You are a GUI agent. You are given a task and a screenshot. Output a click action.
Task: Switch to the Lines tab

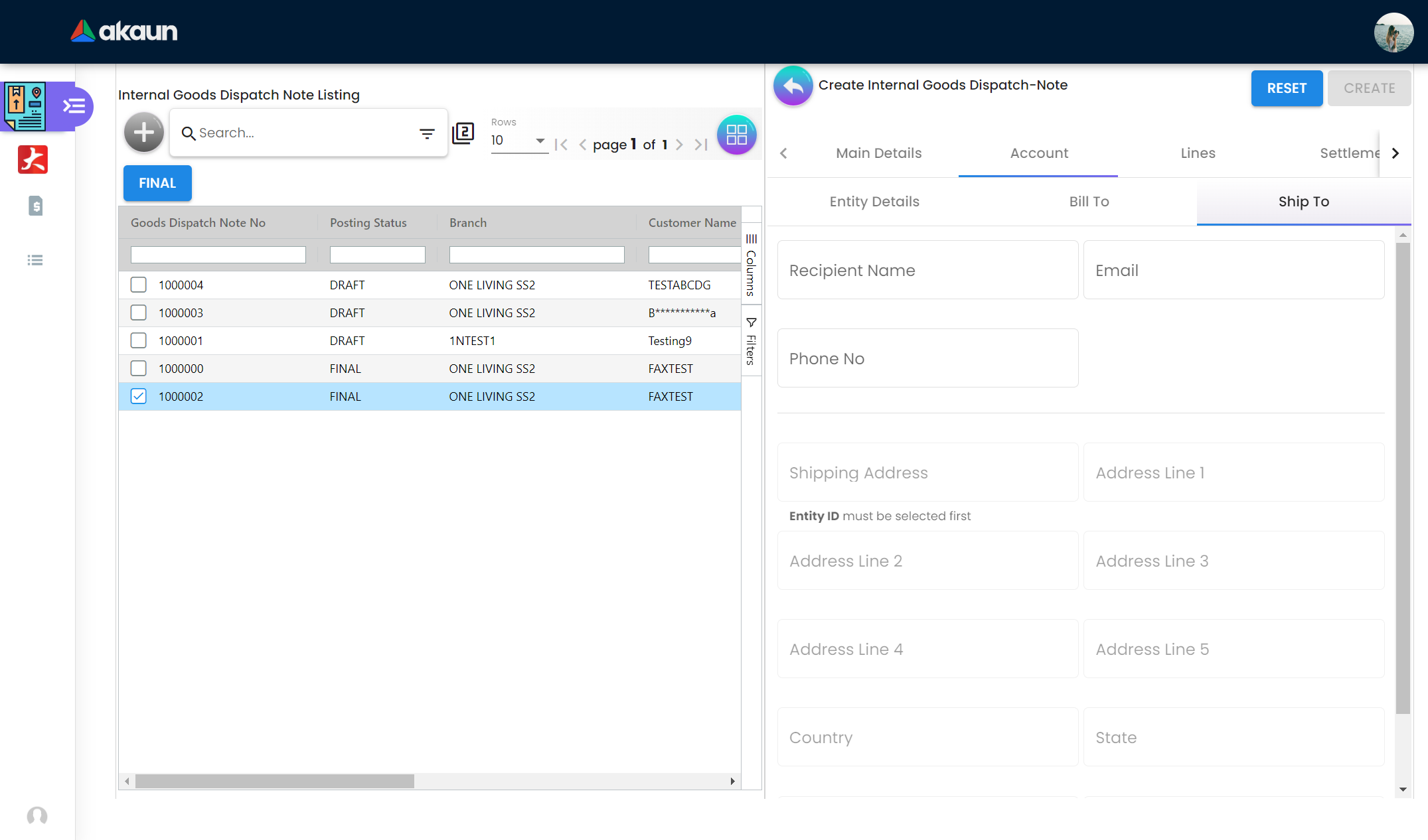coord(1198,153)
